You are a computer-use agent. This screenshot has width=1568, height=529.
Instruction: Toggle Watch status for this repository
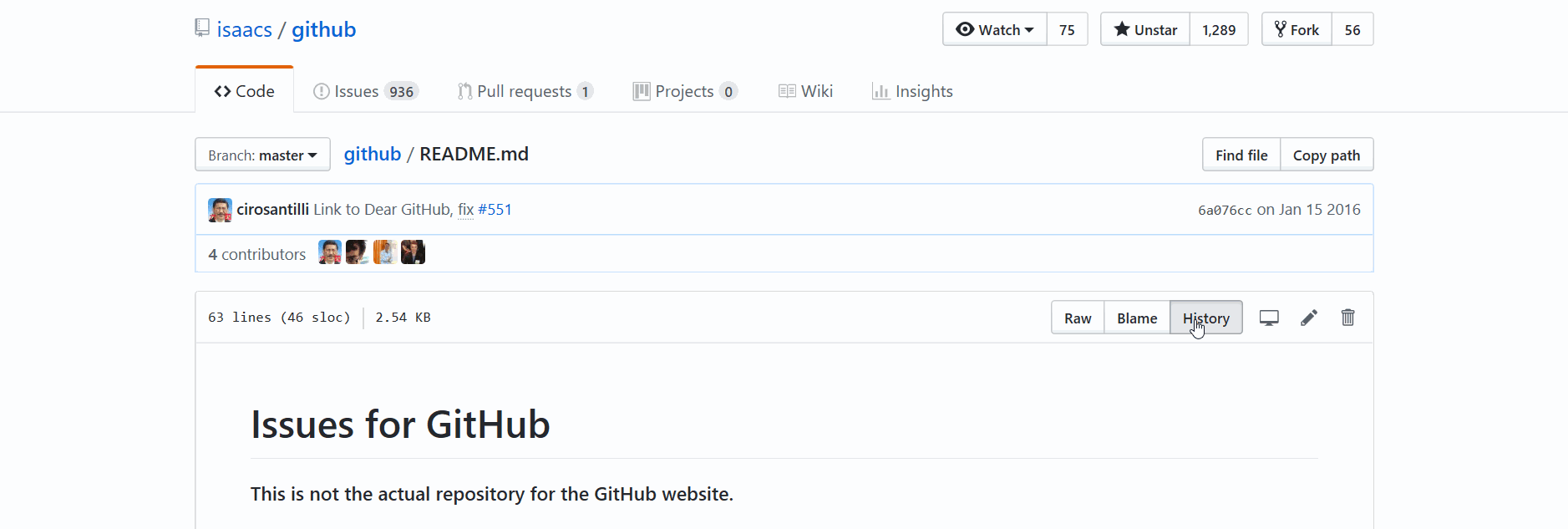pyautogui.click(x=994, y=28)
